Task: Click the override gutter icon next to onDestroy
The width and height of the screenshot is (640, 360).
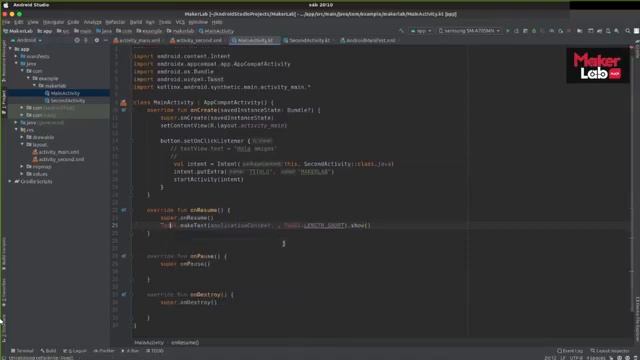Action: [124, 295]
